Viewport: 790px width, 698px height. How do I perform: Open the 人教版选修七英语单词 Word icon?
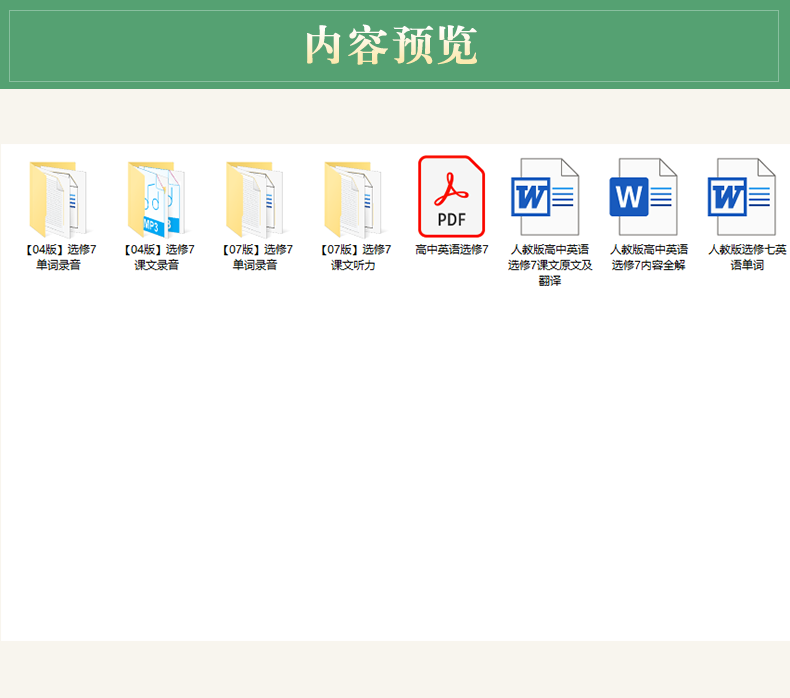[x=742, y=197]
